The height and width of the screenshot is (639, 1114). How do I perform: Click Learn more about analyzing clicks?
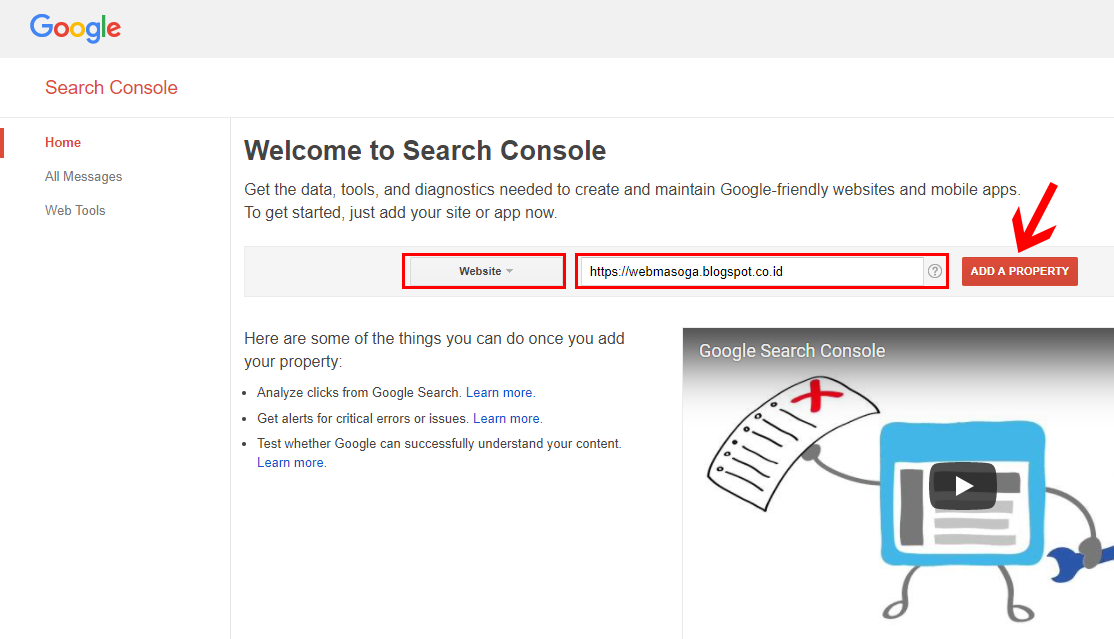499,392
